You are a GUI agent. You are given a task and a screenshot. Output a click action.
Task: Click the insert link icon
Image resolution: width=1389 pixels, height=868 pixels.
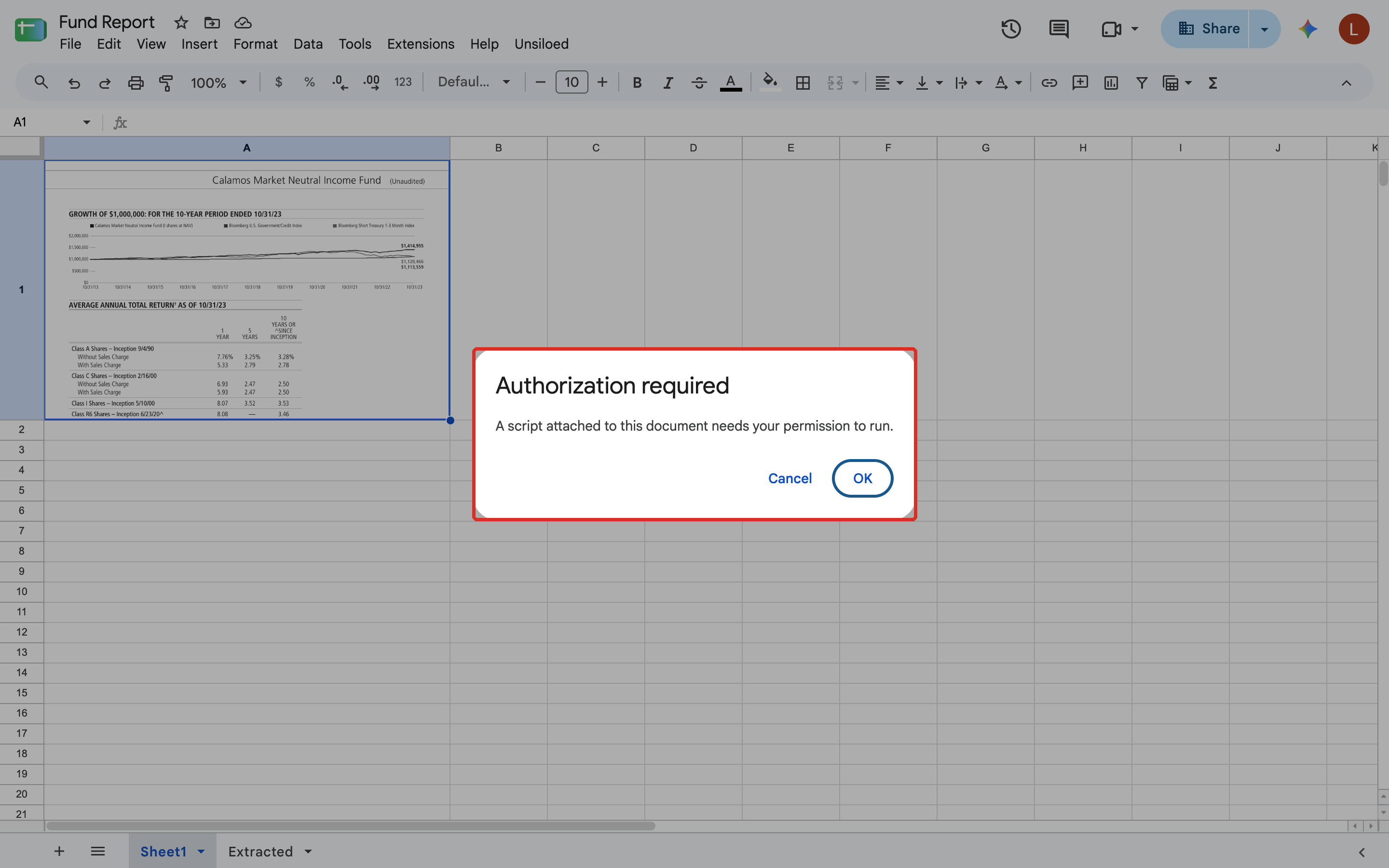click(x=1049, y=82)
